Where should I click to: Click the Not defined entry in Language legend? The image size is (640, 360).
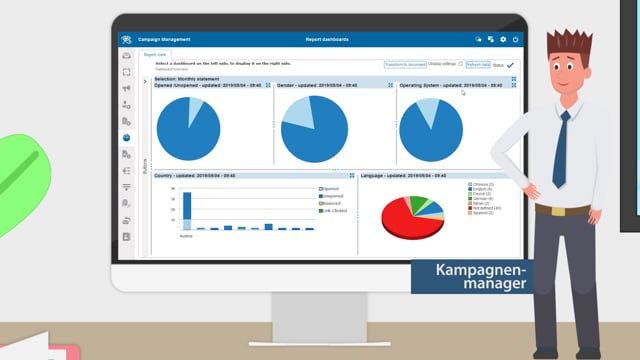485,208
